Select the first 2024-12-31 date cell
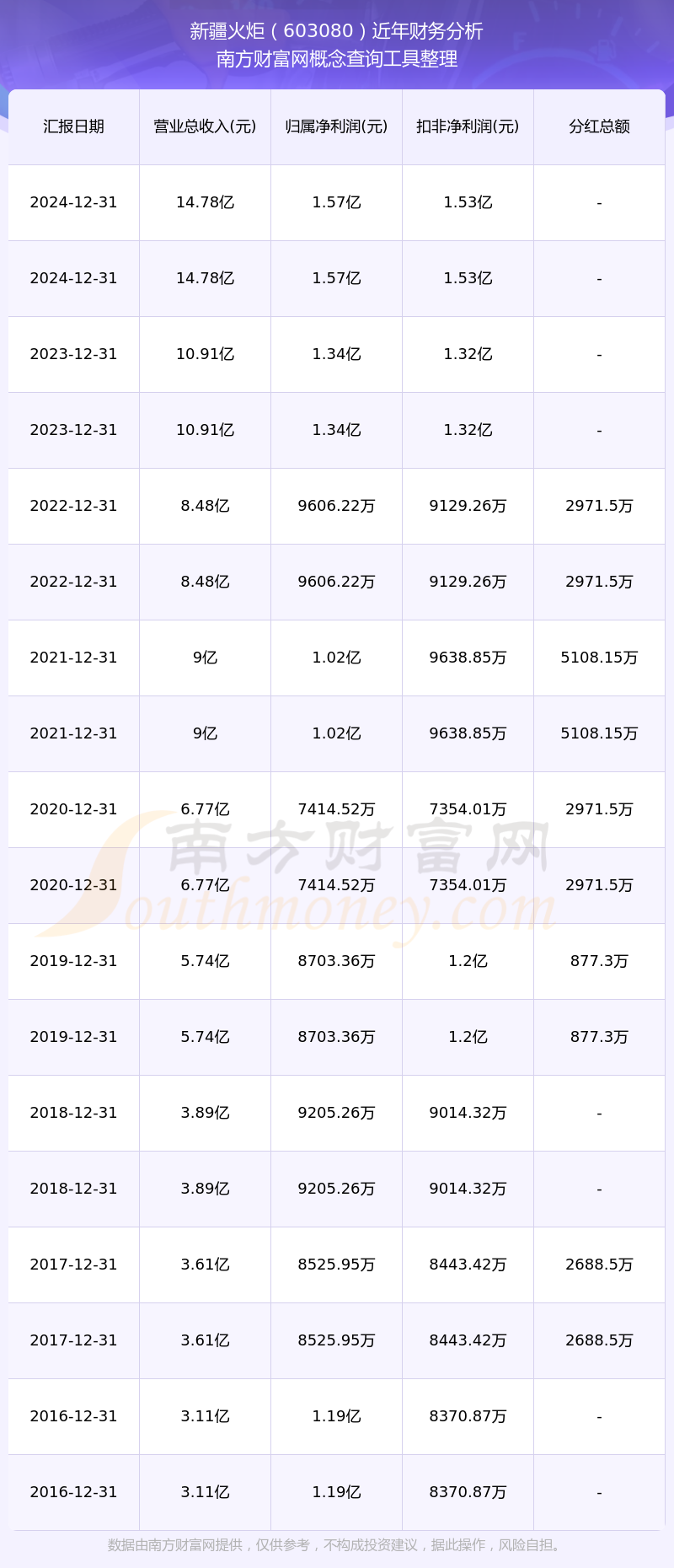Image resolution: width=674 pixels, height=1568 pixels. coord(73,202)
